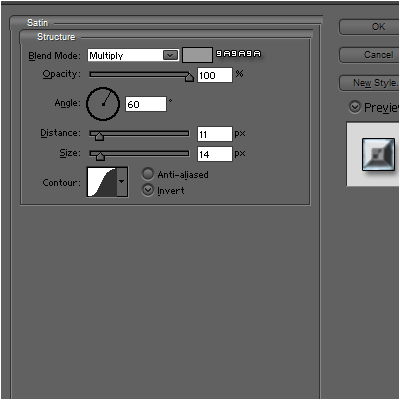Click the Blend Mode label text
The image size is (400, 400).
pos(54,56)
